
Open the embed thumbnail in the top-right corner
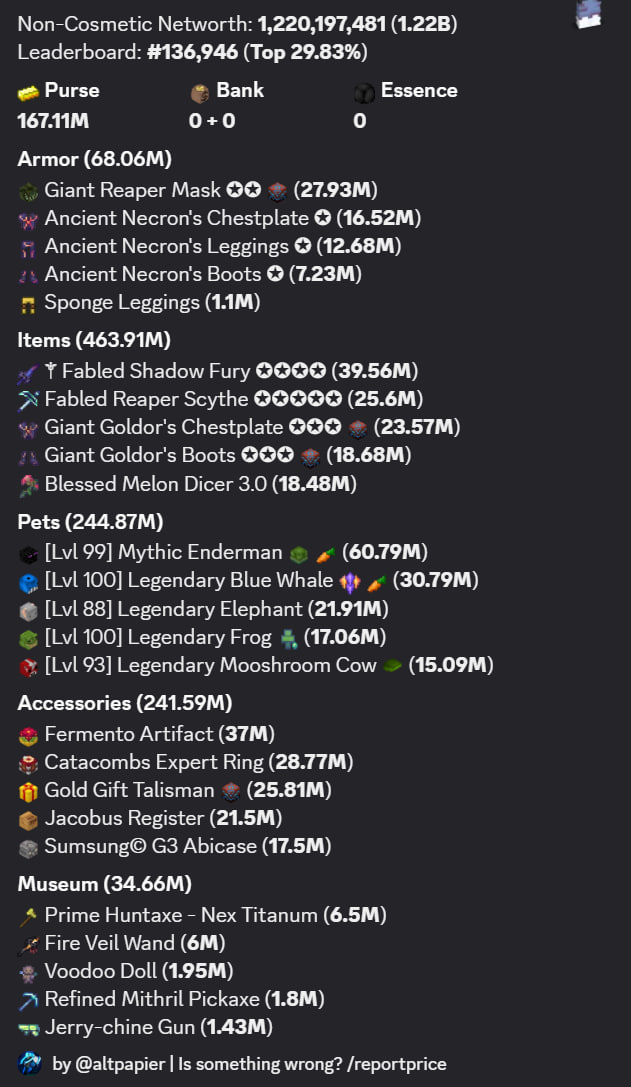click(591, 12)
